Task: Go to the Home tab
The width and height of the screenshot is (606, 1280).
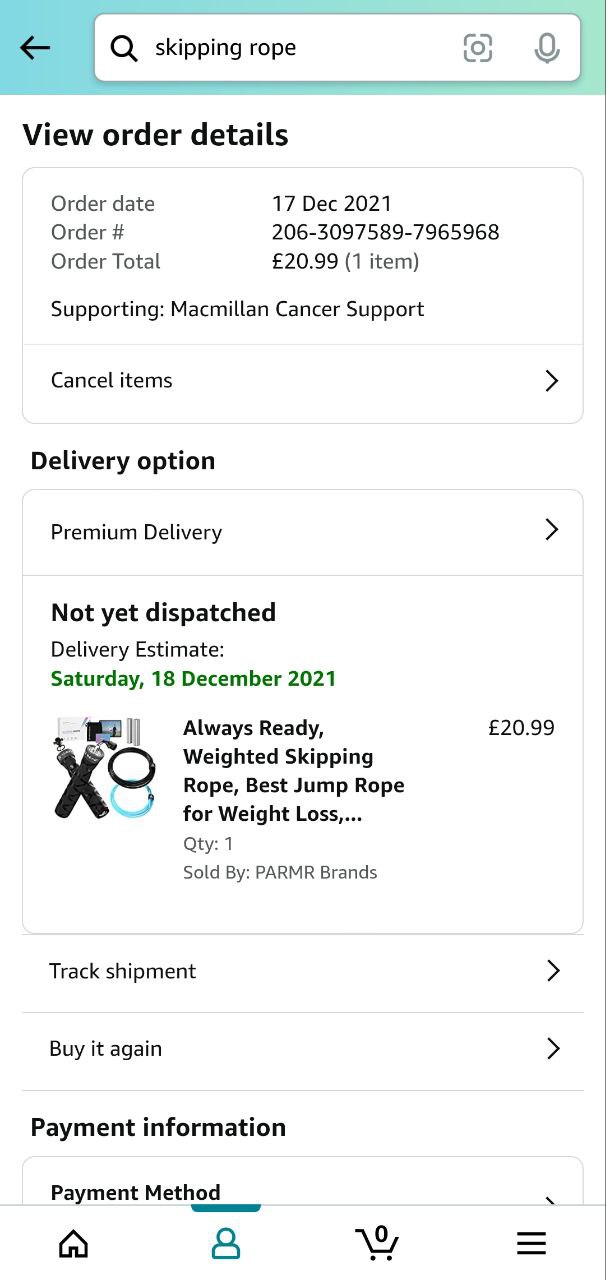Action: pos(74,1243)
